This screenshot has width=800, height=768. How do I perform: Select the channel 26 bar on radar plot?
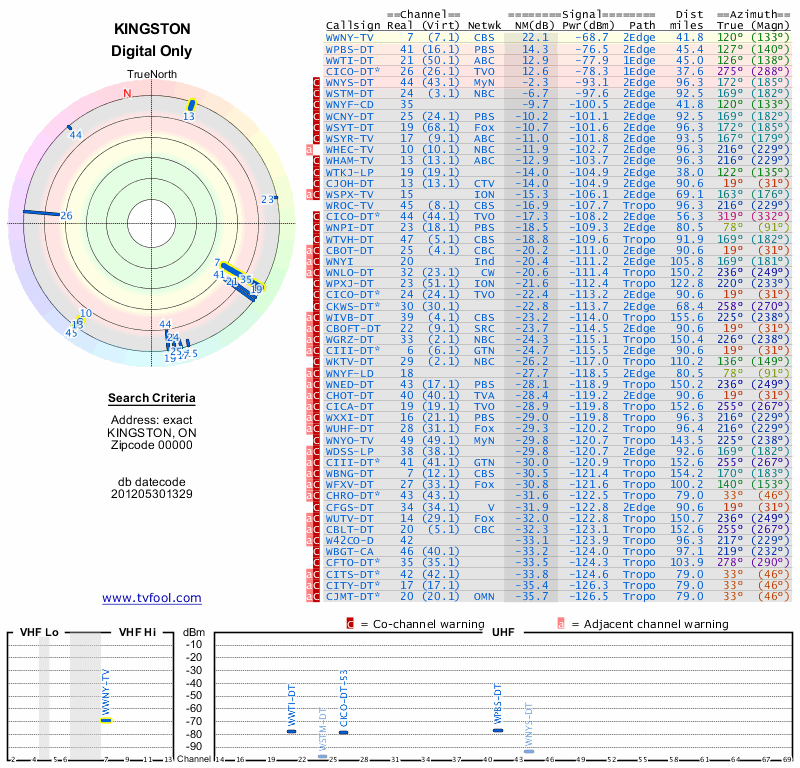pos(42,213)
